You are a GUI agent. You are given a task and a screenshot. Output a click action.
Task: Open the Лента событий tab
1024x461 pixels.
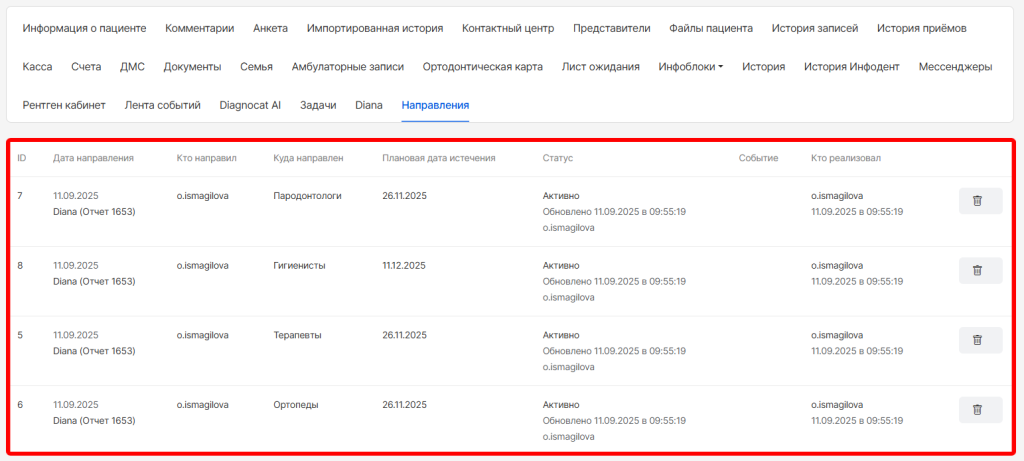pyautogui.click(x=163, y=105)
